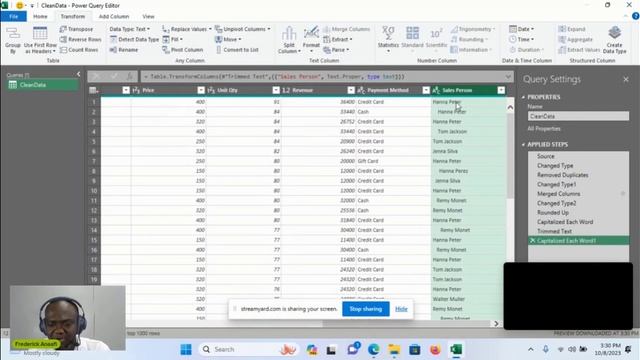Screen dimensions: 640x360
Task: Click the Statistics icon
Action: [388, 40]
